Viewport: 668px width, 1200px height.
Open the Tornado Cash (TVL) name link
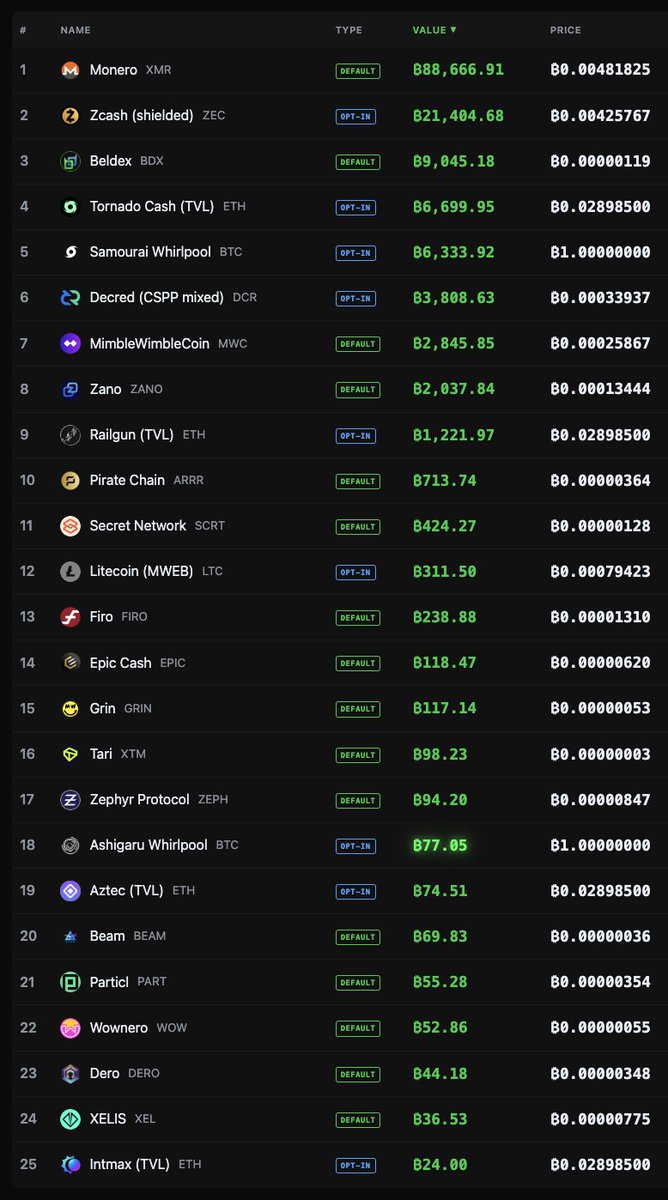pyautogui.click(x=152, y=207)
